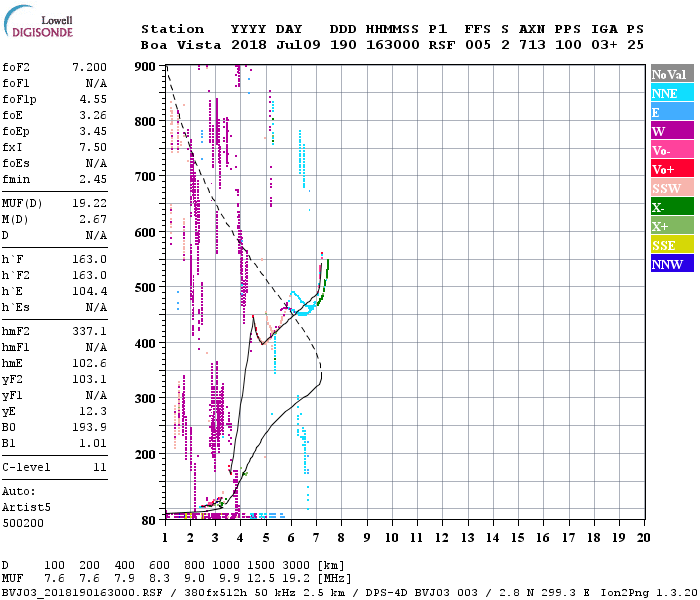Click the 500200 version number
The height and width of the screenshot is (600, 700).
click(x=23, y=523)
